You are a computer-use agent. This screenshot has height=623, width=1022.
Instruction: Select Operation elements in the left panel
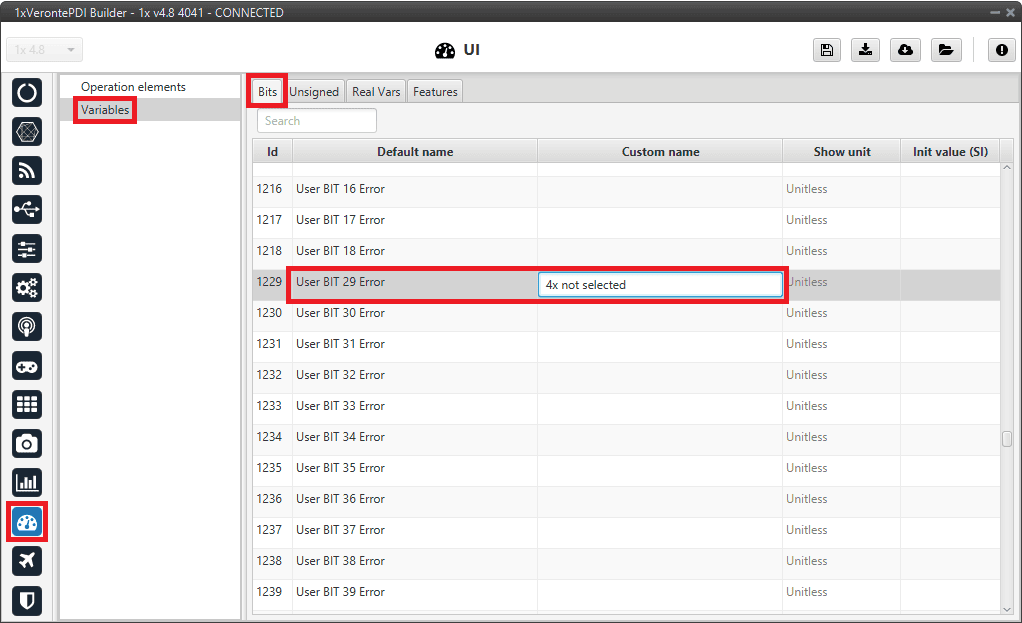click(133, 87)
